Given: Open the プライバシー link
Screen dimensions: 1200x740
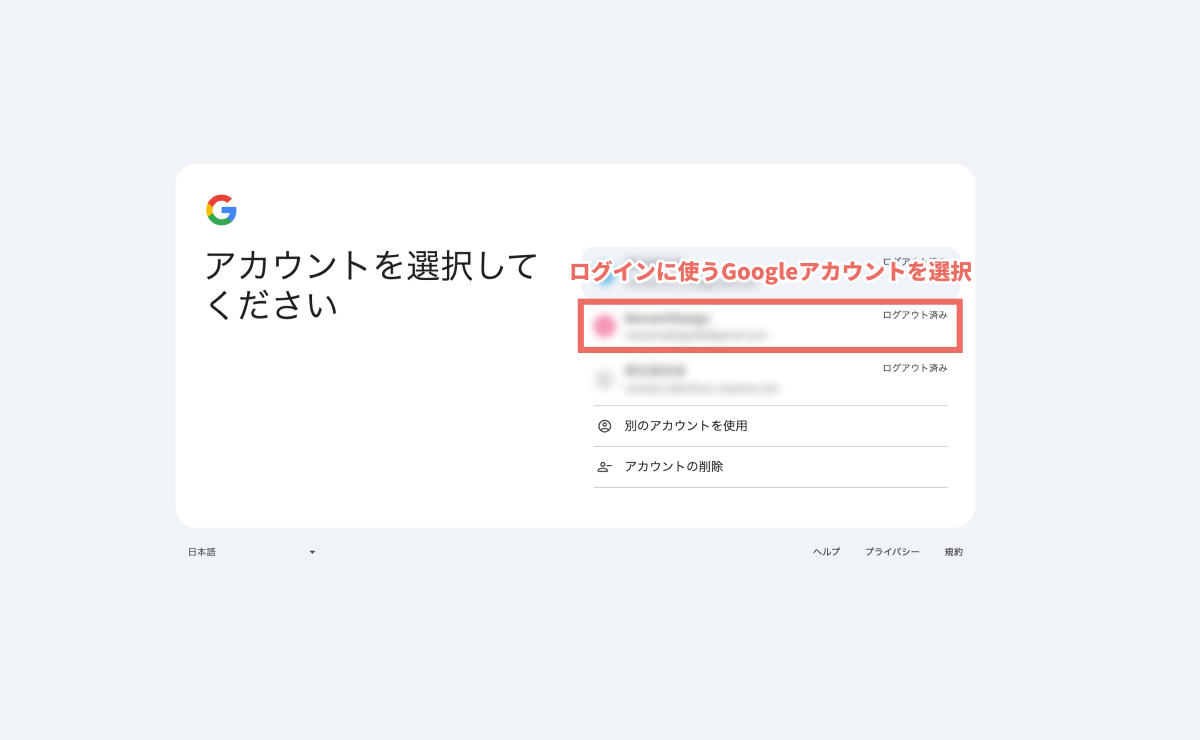Looking at the screenshot, I should [x=892, y=552].
